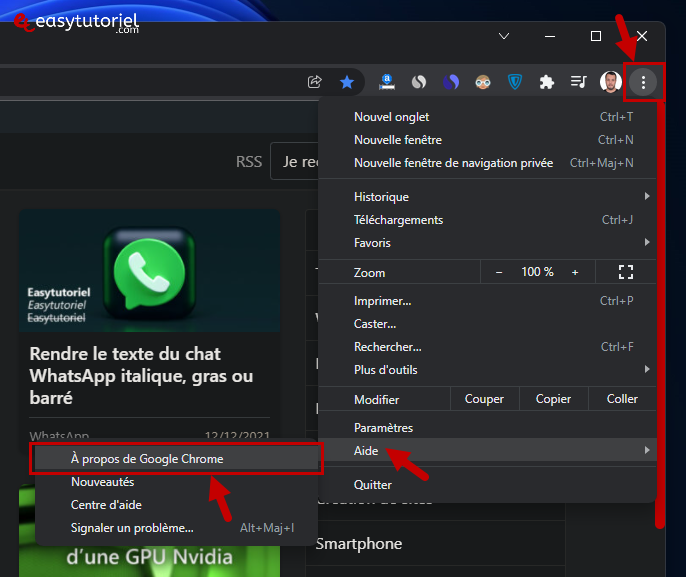Click the RSS link on the page
This screenshot has width=686, height=577.
pos(249,161)
